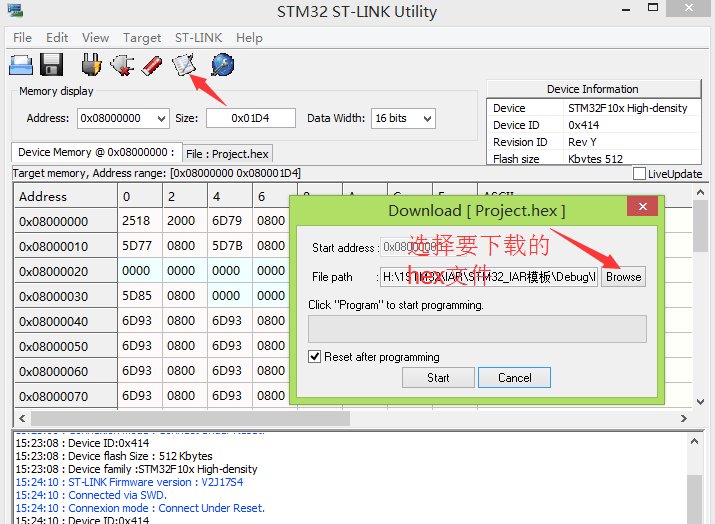Click Revision ID value Rev Y
The width and height of the screenshot is (715, 524).
click(x=582, y=142)
